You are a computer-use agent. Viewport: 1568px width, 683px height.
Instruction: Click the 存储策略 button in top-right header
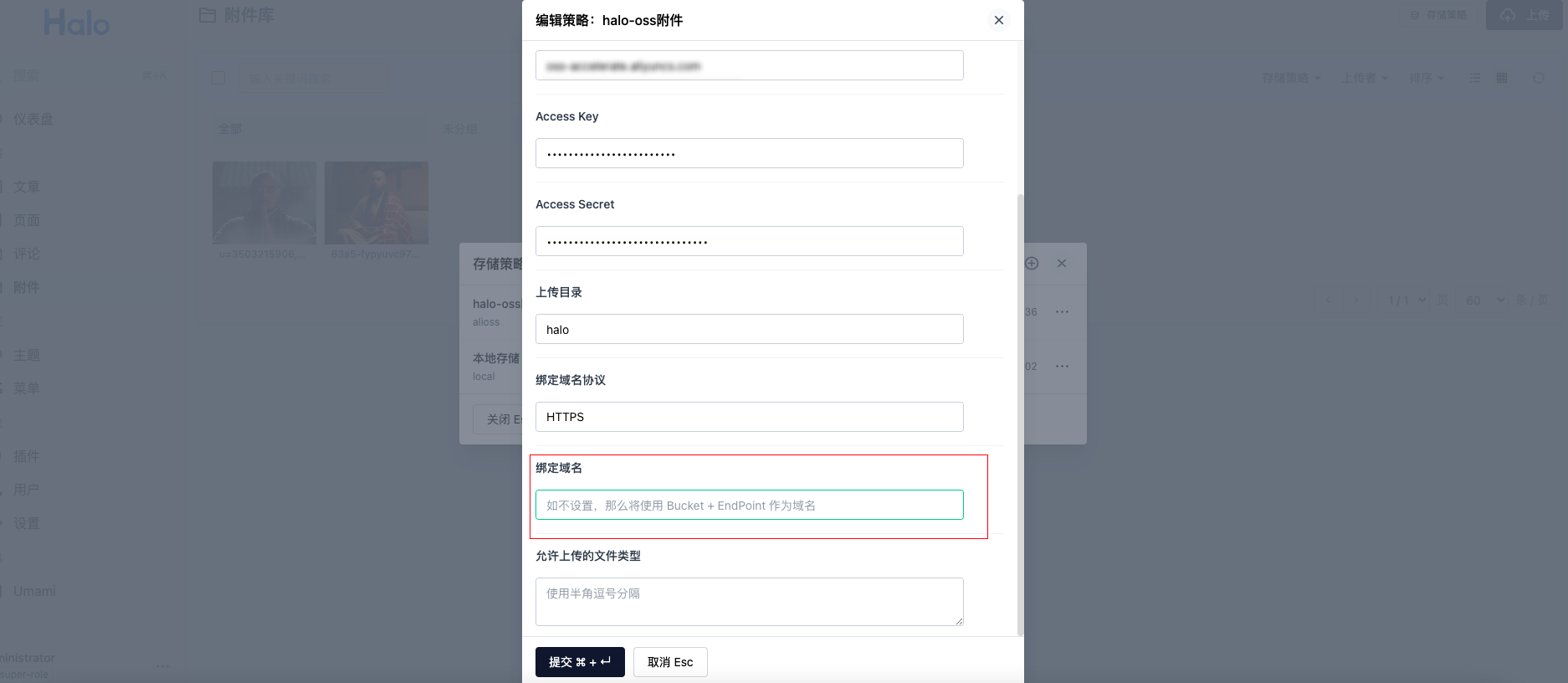coord(1439,15)
